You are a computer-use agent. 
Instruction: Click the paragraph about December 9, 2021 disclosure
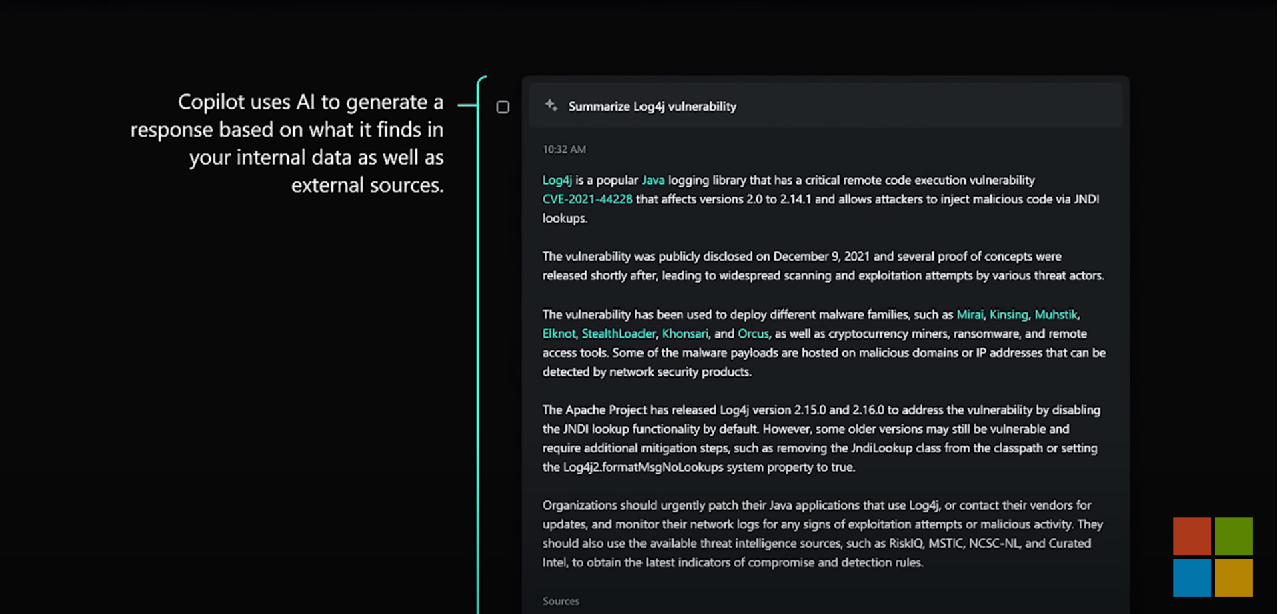[x=823, y=266]
